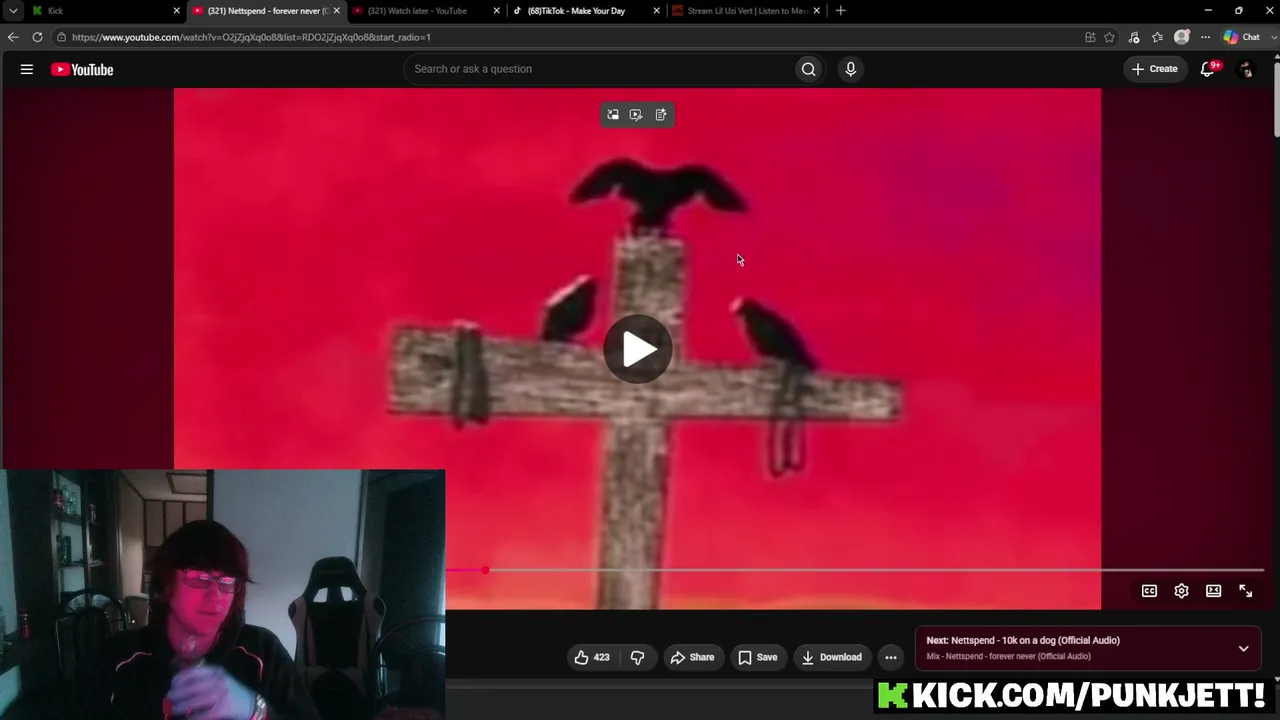Close the Nettspend forever never tab
Viewport: 1280px width, 720px height.
[336, 11]
